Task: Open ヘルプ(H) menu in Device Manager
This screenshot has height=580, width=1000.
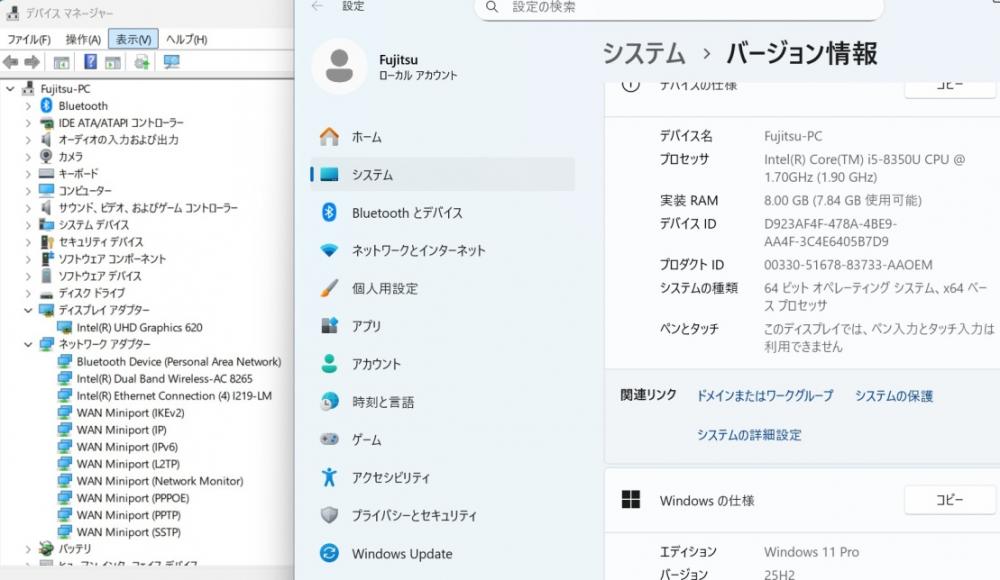Action: click(186, 40)
